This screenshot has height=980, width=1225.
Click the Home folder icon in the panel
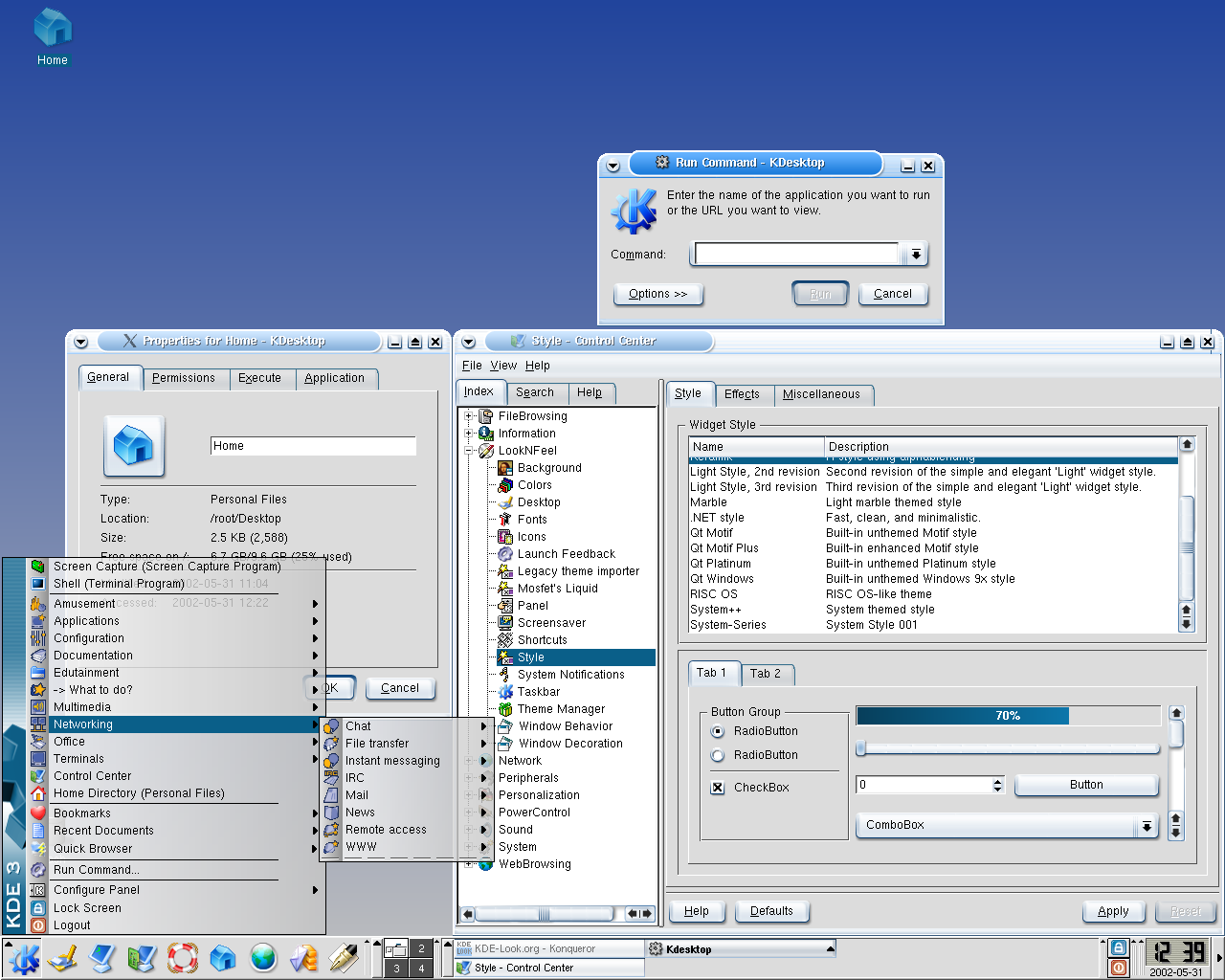(x=222, y=957)
